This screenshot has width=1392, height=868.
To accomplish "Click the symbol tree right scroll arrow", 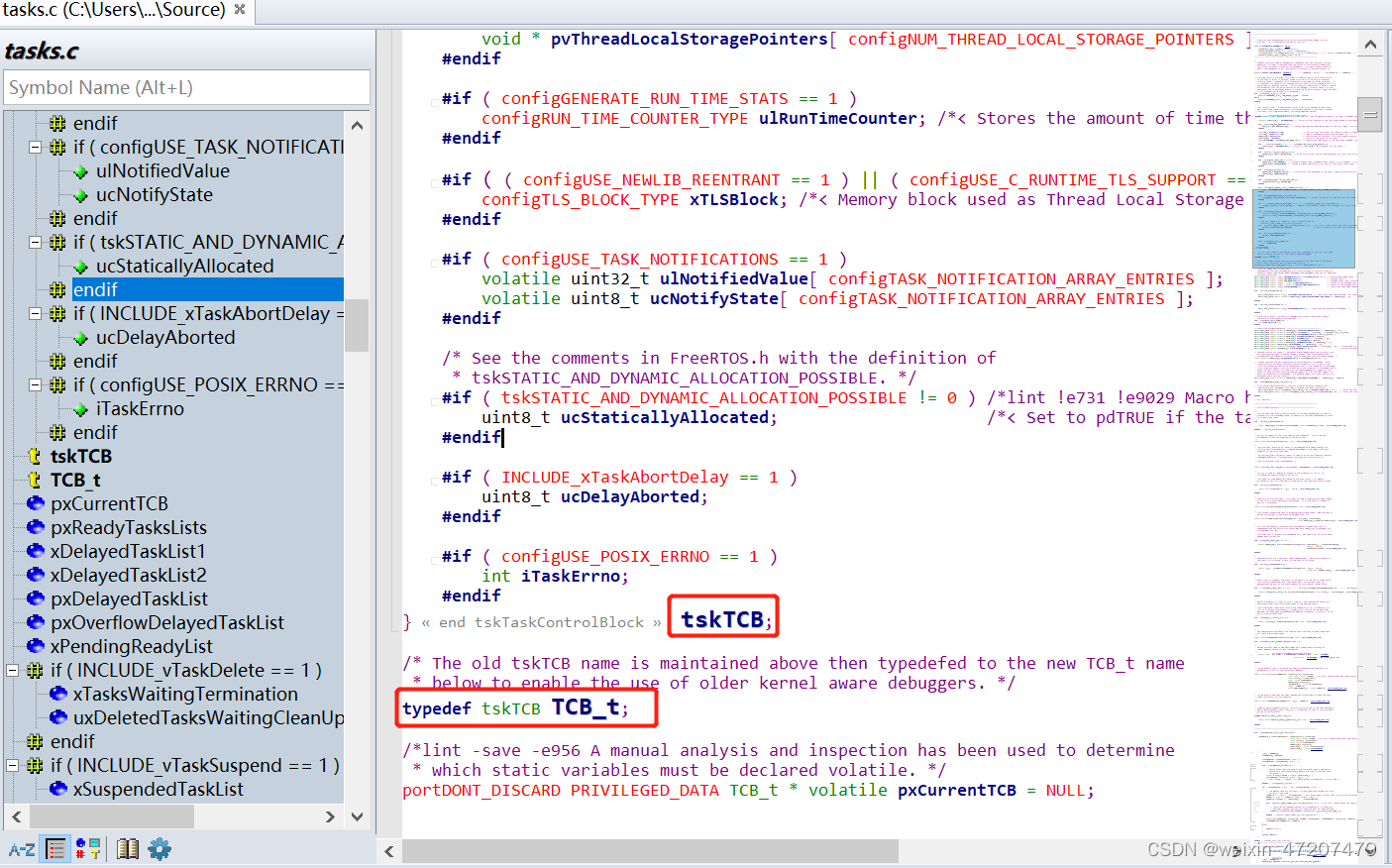I will pos(330,816).
